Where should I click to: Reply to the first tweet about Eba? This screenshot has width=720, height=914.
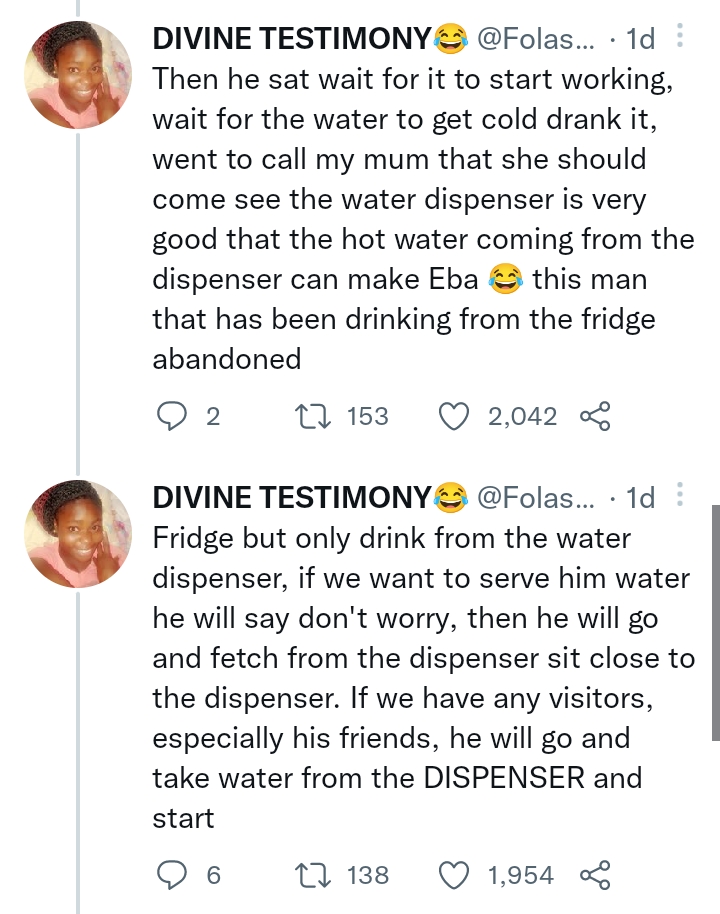(176, 416)
